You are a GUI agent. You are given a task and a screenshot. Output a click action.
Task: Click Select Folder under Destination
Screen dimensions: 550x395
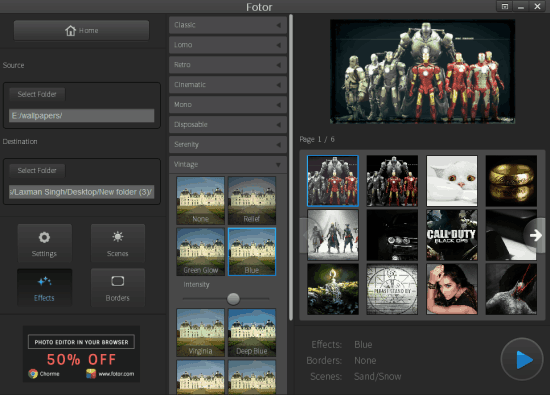(x=37, y=170)
